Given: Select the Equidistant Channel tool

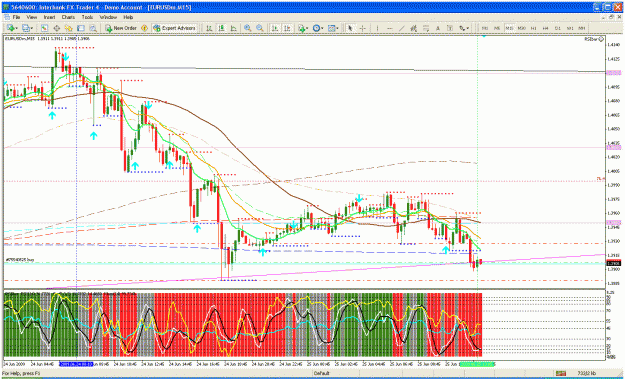Looking at the screenshot, I should [414, 28].
